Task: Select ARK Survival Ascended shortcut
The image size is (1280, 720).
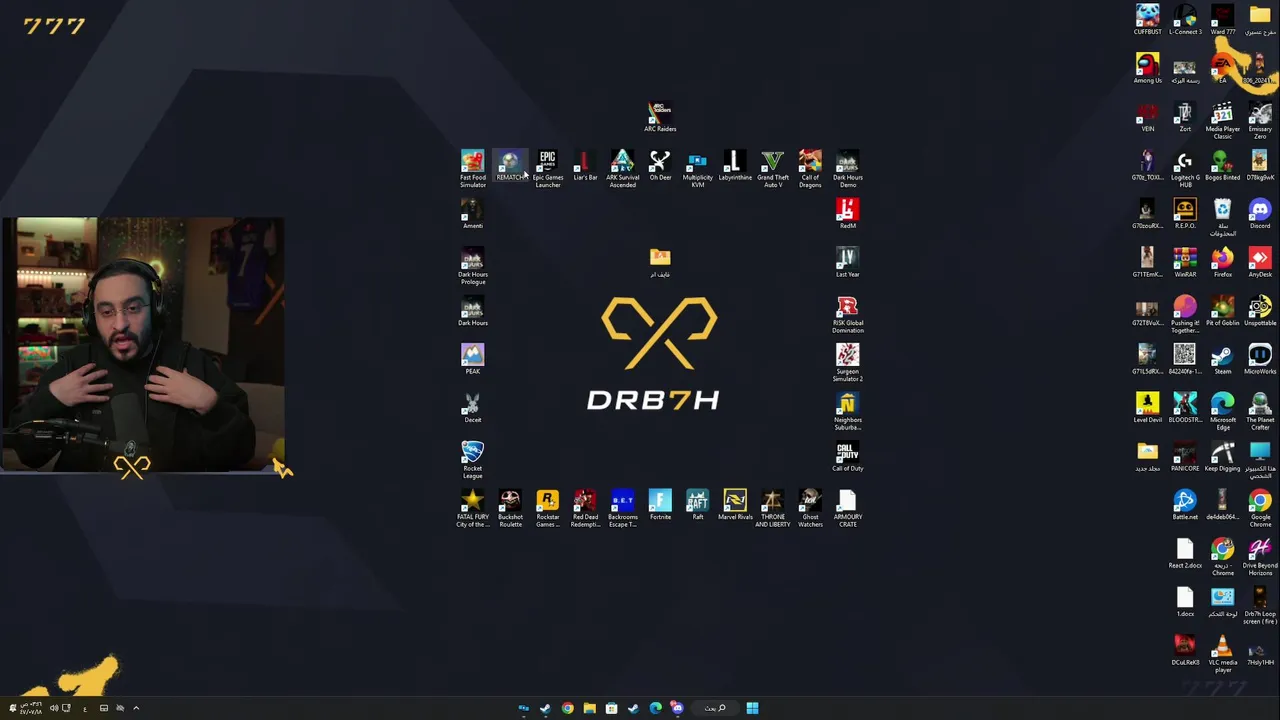Action: pos(622,169)
